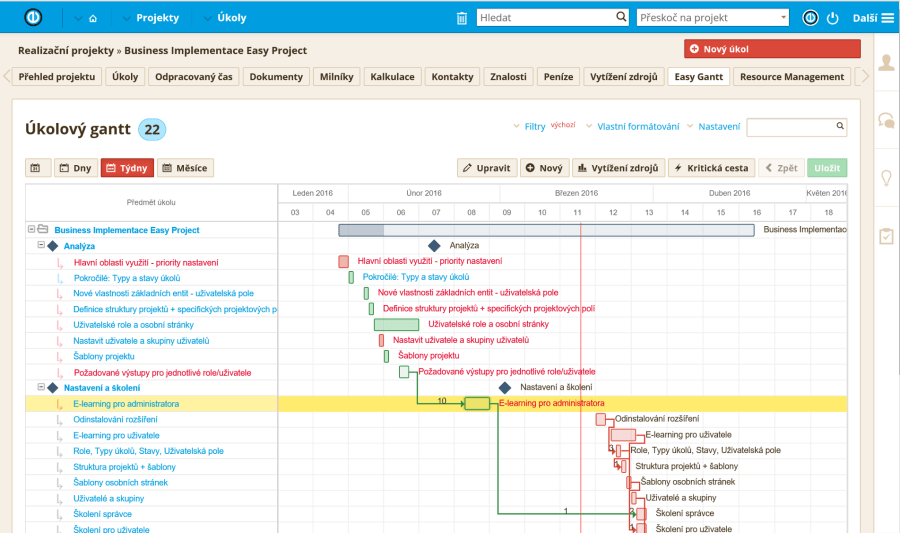
Task: Open the Přeskoč na projekt dropdown
Action: (x=712, y=18)
